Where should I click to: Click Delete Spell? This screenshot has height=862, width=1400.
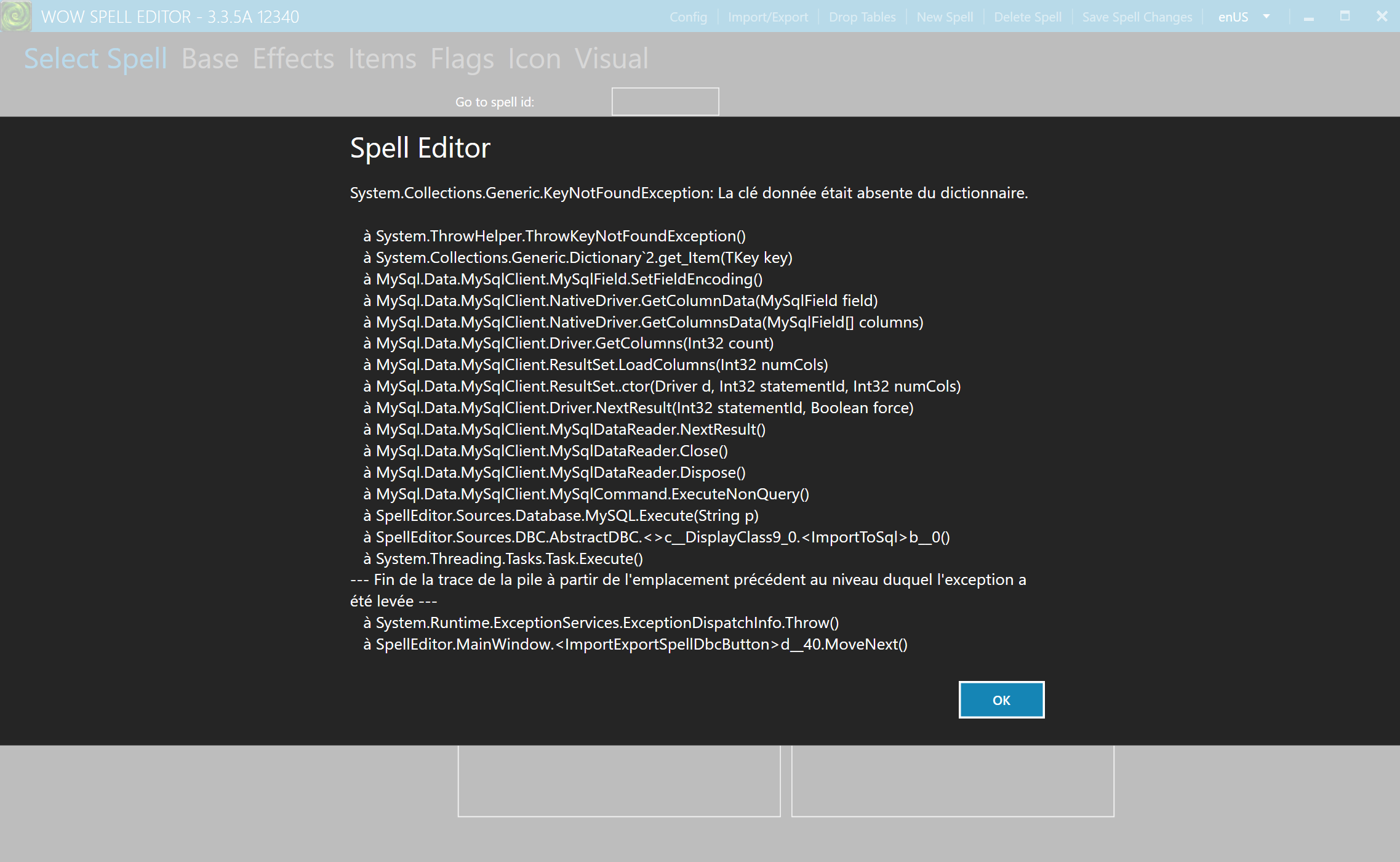click(1026, 17)
